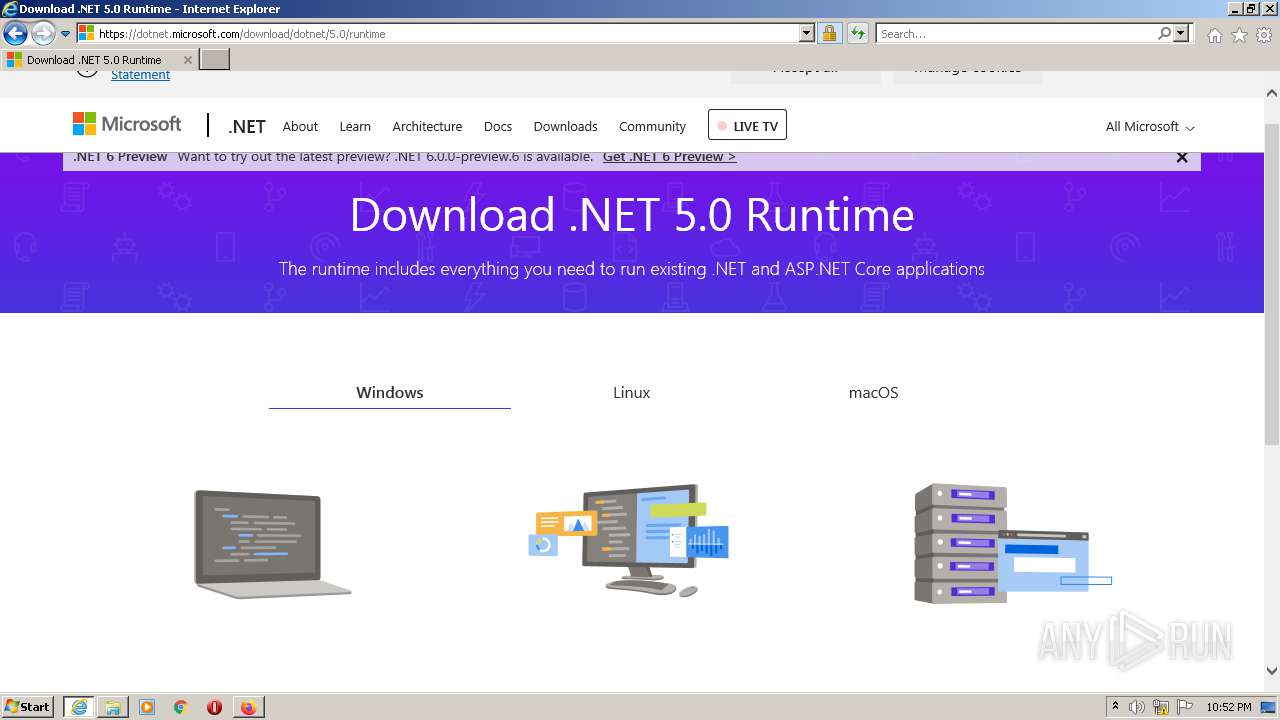Click the security lock icon

tap(829, 34)
